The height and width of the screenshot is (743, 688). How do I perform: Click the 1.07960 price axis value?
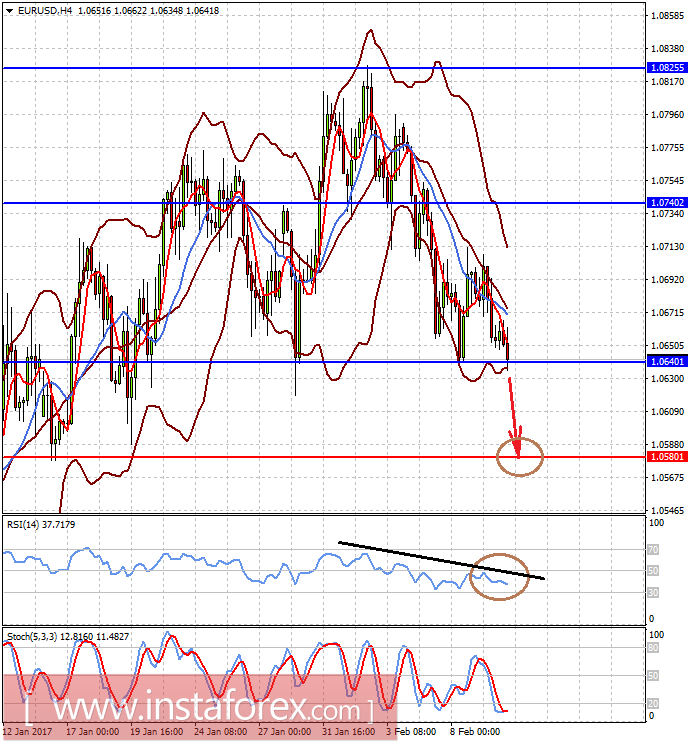pos(668,115)
